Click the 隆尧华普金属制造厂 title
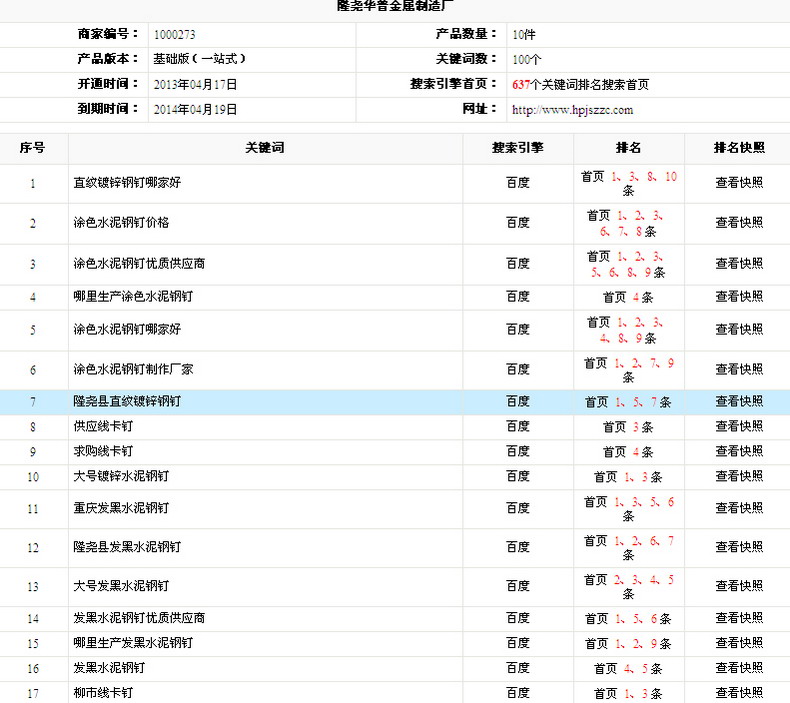The height and width of the screenshot is (703, 790). [395, 6]
